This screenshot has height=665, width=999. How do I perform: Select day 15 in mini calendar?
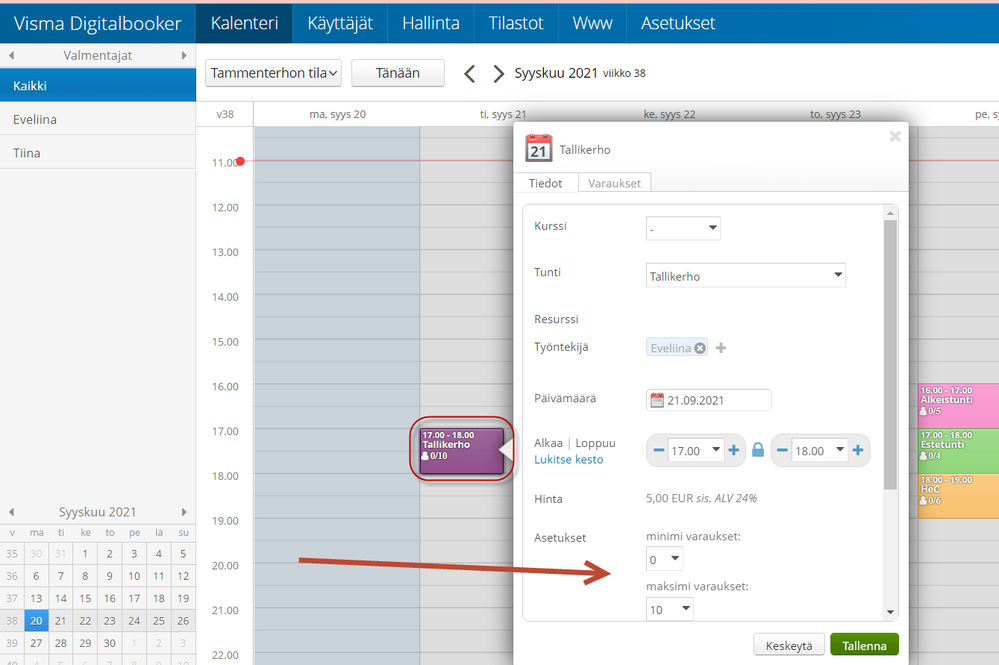pyautogui.click(x=85, y=598)
